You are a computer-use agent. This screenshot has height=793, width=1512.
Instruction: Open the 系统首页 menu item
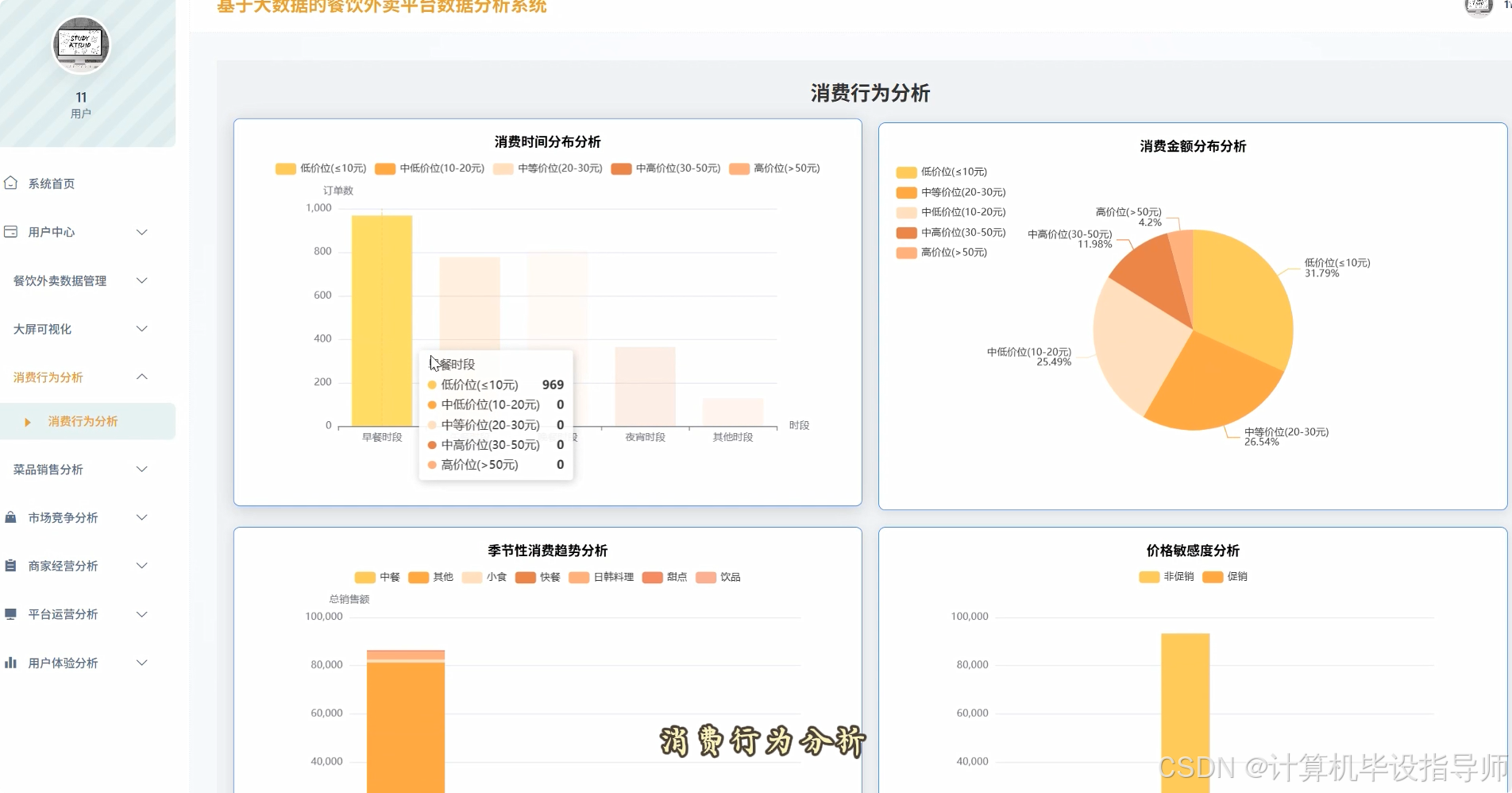pyautogui.click(x=52, y=184)
